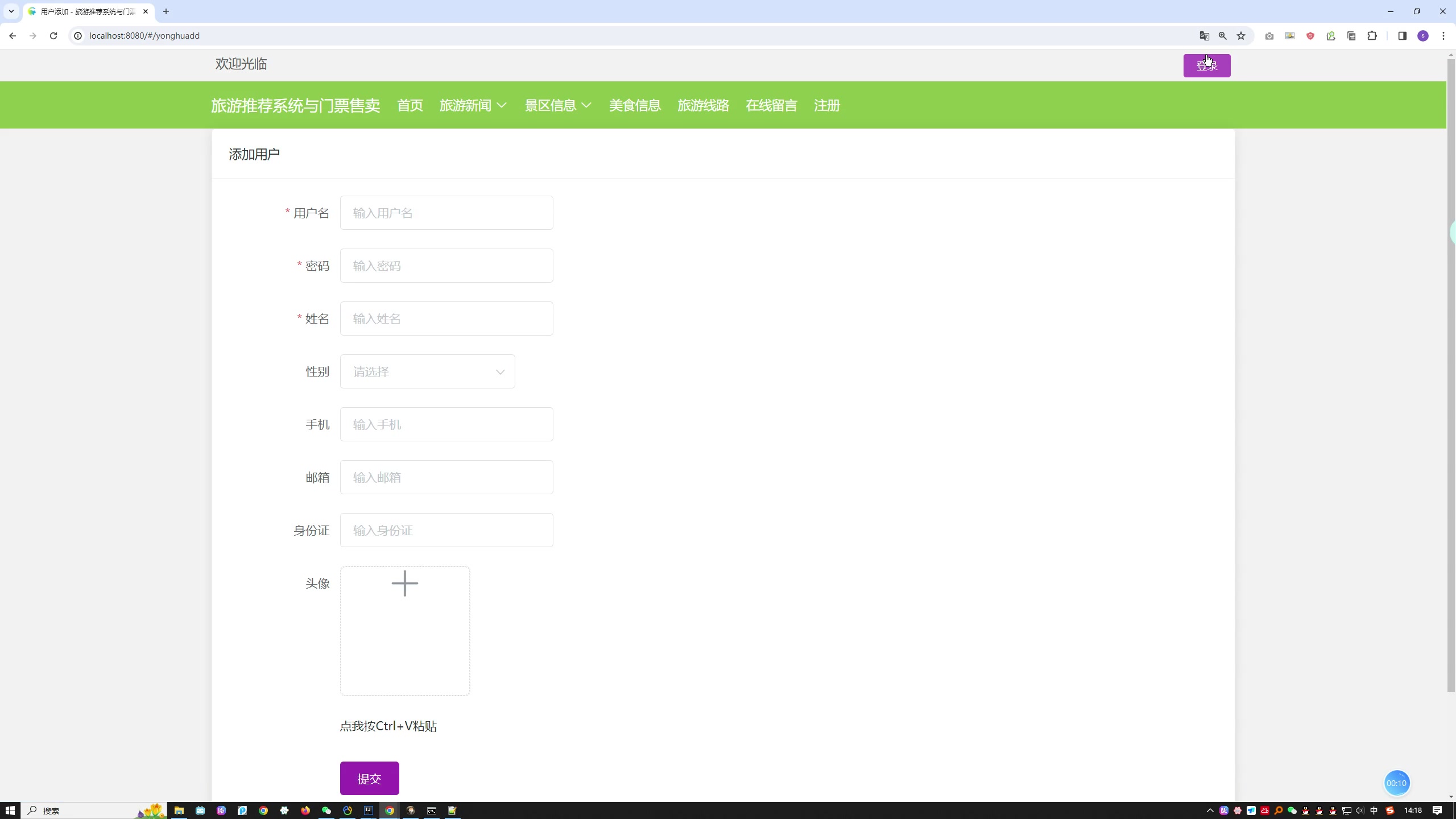Open 美食信息 page
This screenshot has width=1456, height=819.
click(x=635, y=106)
